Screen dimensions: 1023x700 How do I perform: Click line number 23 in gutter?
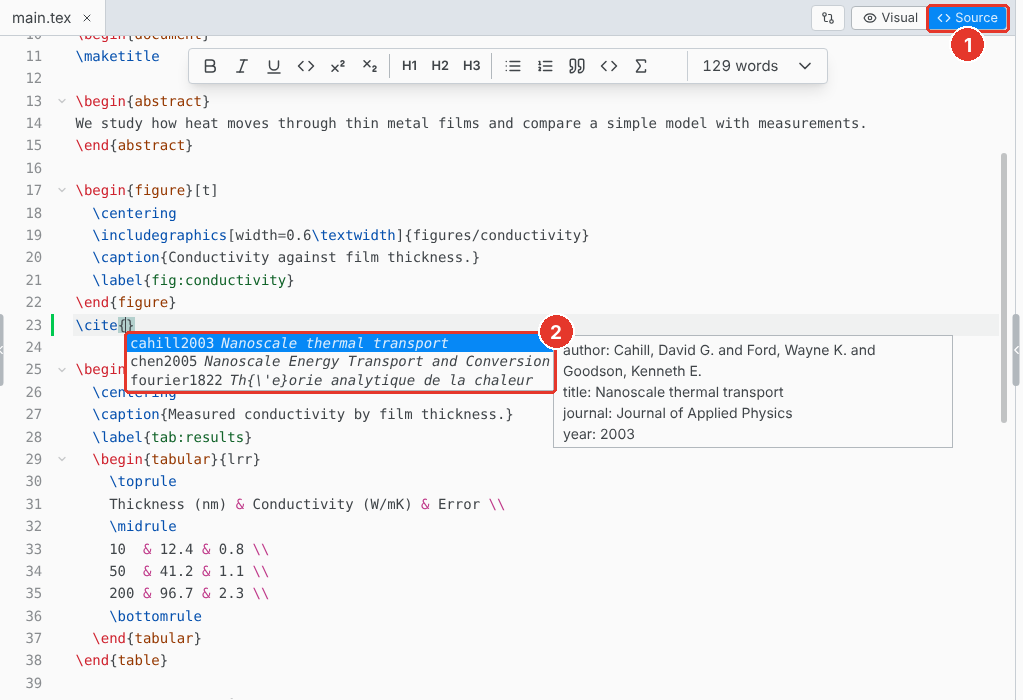tap(34, 325)
